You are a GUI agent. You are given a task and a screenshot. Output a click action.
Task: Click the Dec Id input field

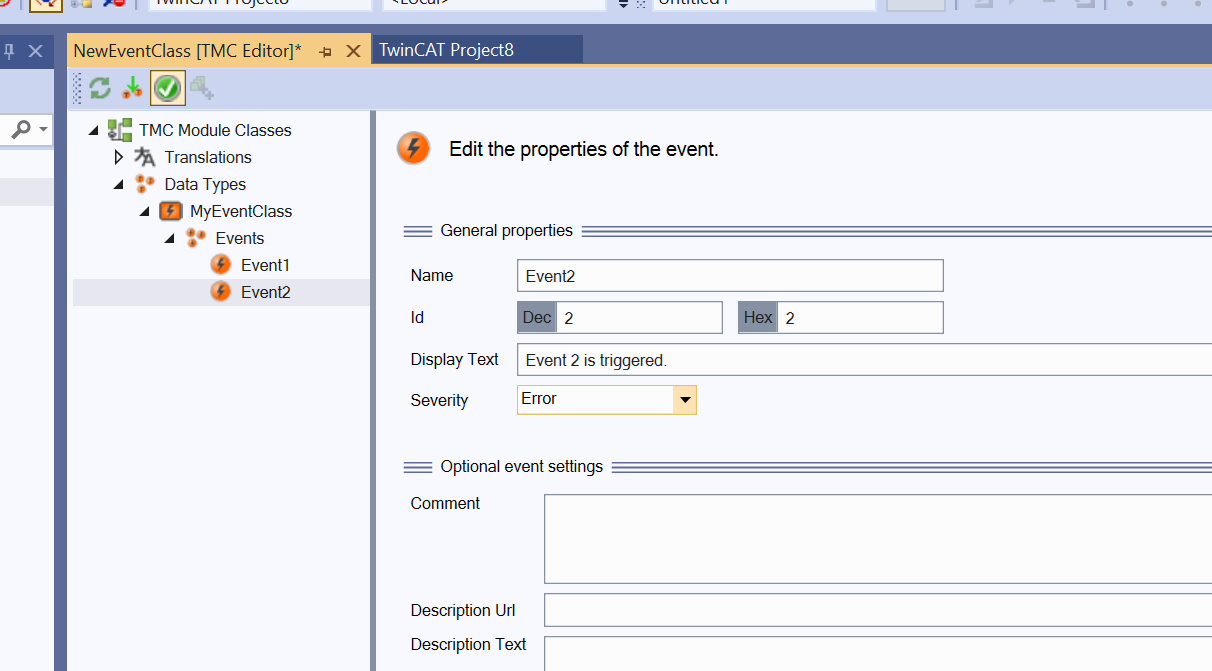point(639,318)
